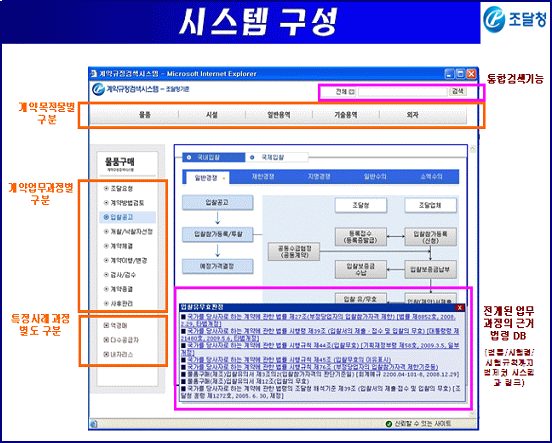552x443 pixels.
Task: Click the bullet icon next to 조달요청
Action: (x=106, y=188)
